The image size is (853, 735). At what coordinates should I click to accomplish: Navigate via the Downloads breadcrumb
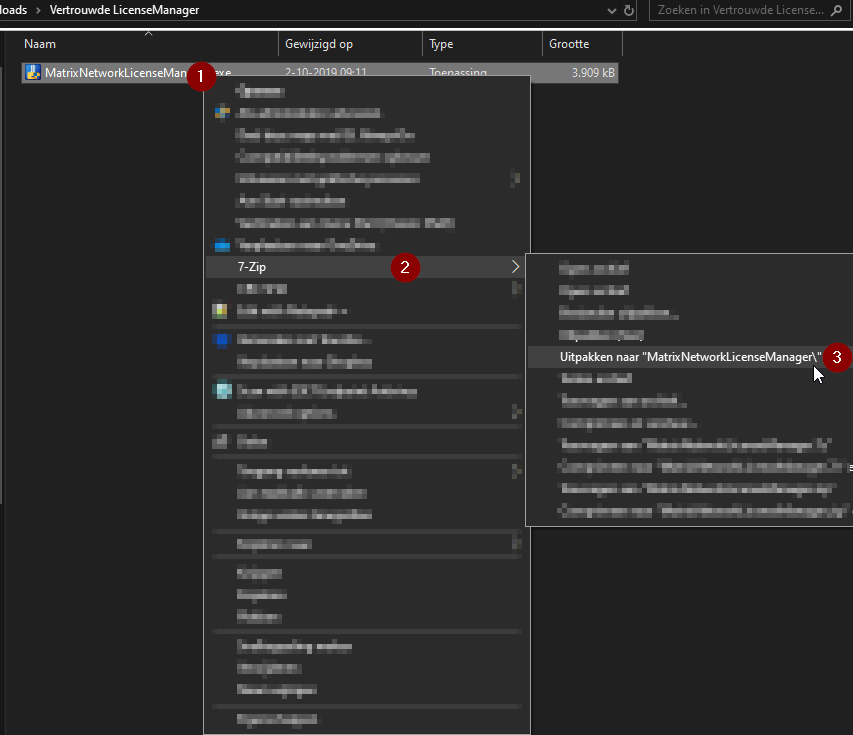tap(15, 11)
